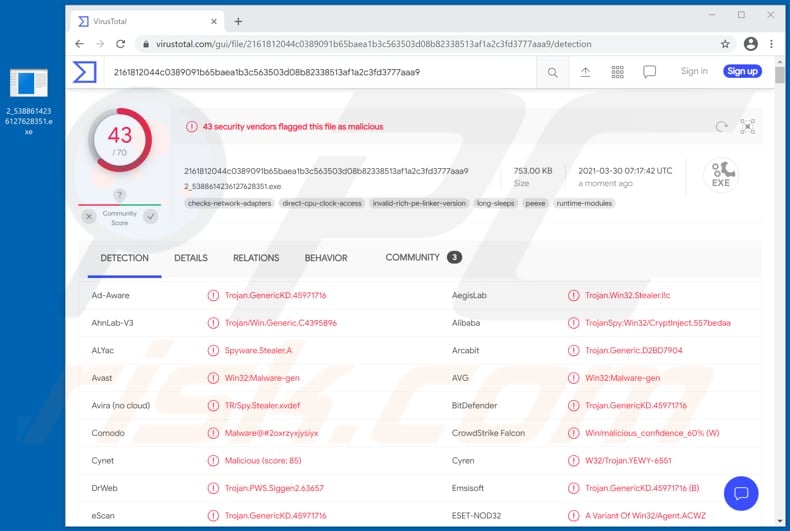This screenshot has height=531, width=790.
Task: Click Trojan.Generic.D2BD7904 detection text
Action: pyautogui.click(x=634, y=350)
